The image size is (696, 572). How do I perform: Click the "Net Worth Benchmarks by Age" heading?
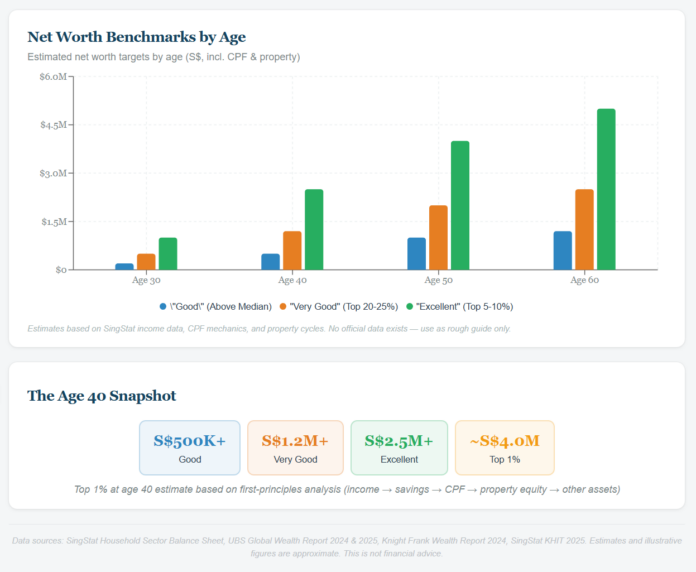(x=136, y=37)
